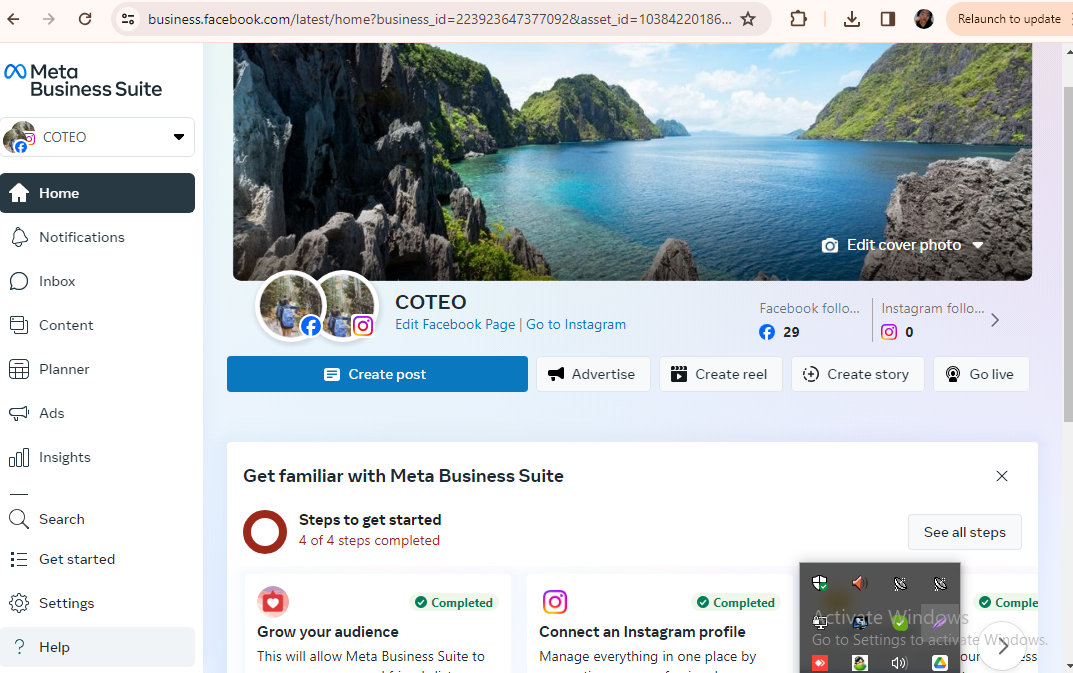The width and height of the screenshot is (1073, 673).
Task: Click the browser address bar URL
Action: coord(439,19)
